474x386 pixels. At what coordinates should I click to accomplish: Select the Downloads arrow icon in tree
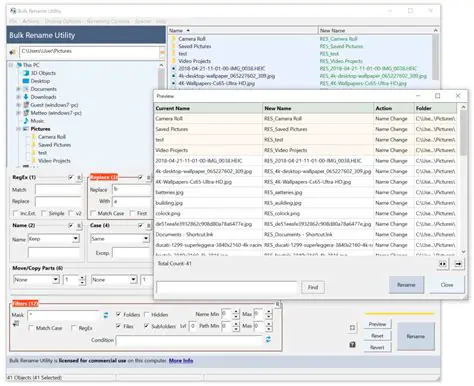pyautogui.click(x=26, y=97)
